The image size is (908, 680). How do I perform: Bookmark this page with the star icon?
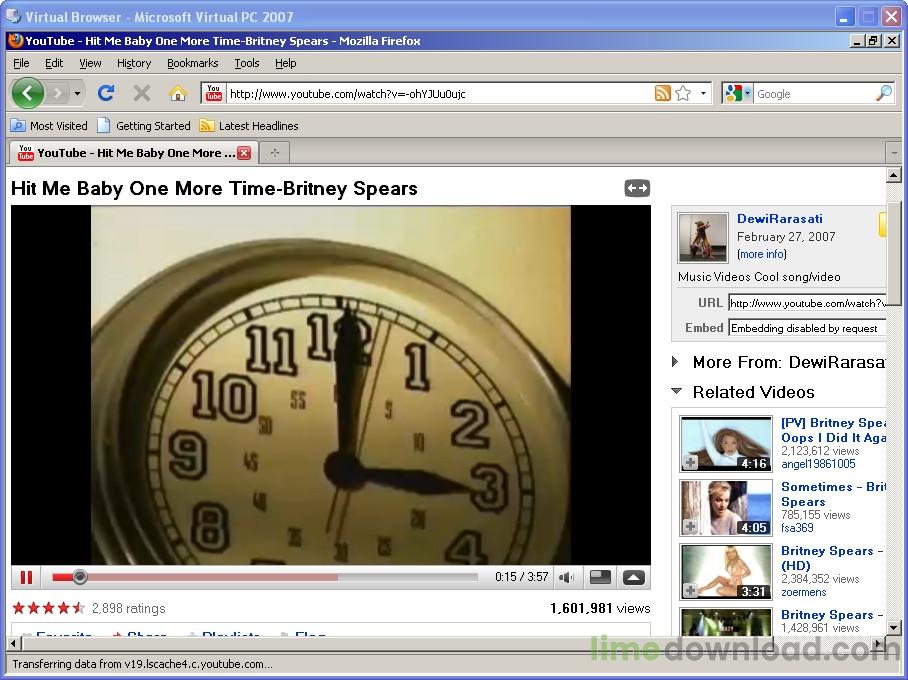point(683,93)
